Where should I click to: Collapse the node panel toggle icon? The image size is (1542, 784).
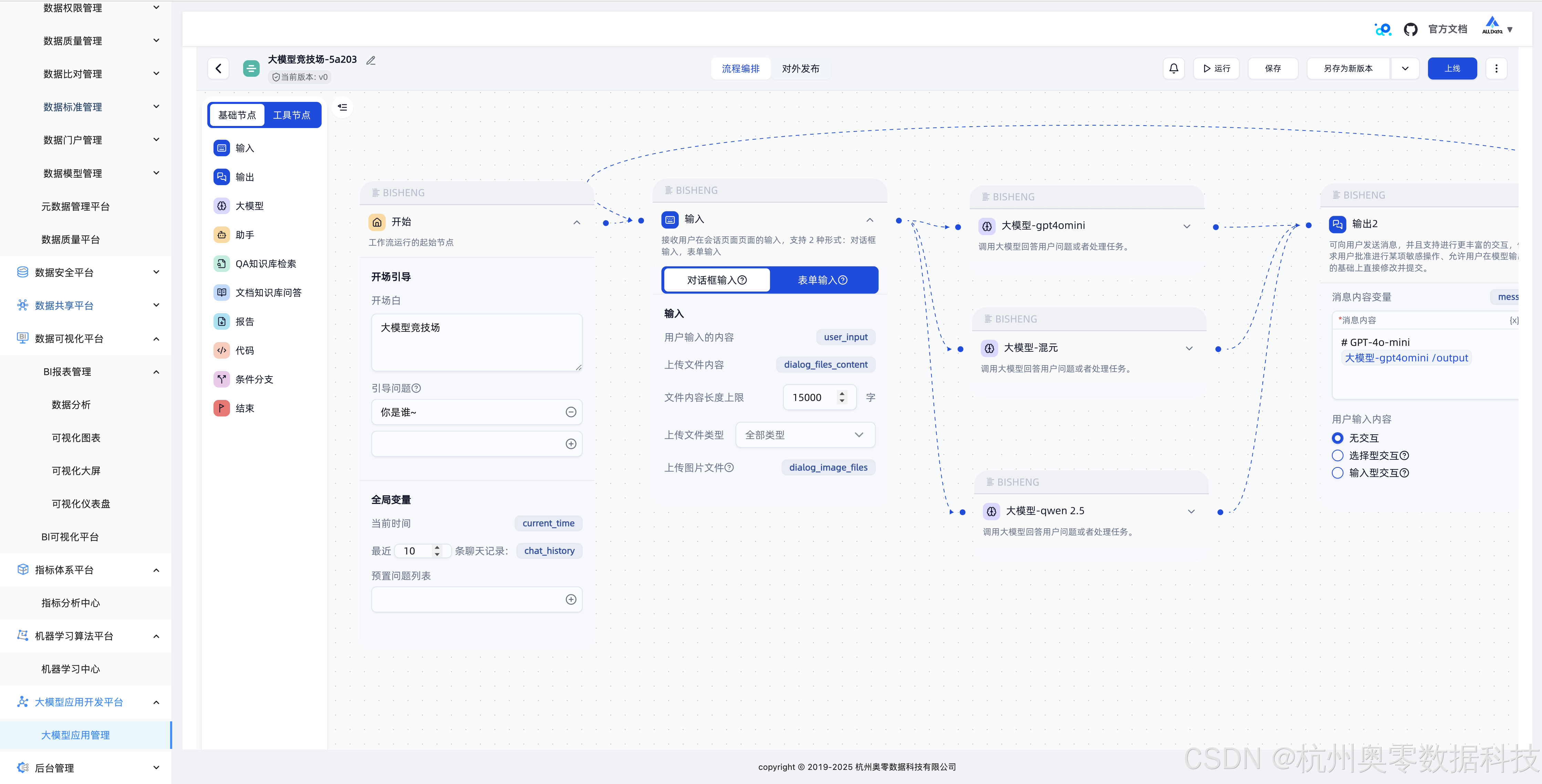(342, 107)
